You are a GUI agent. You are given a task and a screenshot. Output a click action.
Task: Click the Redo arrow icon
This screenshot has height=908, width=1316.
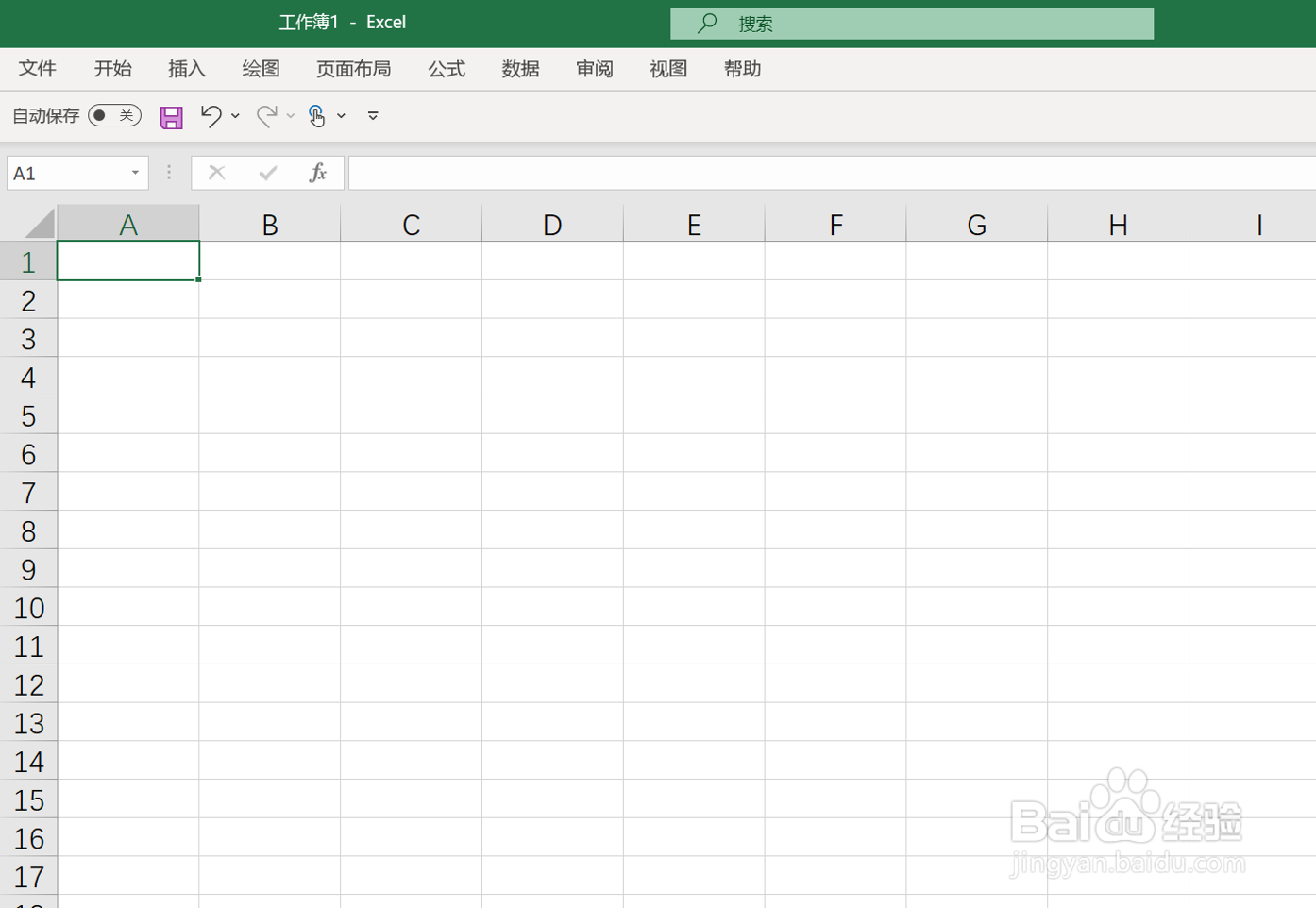[267, 116]
